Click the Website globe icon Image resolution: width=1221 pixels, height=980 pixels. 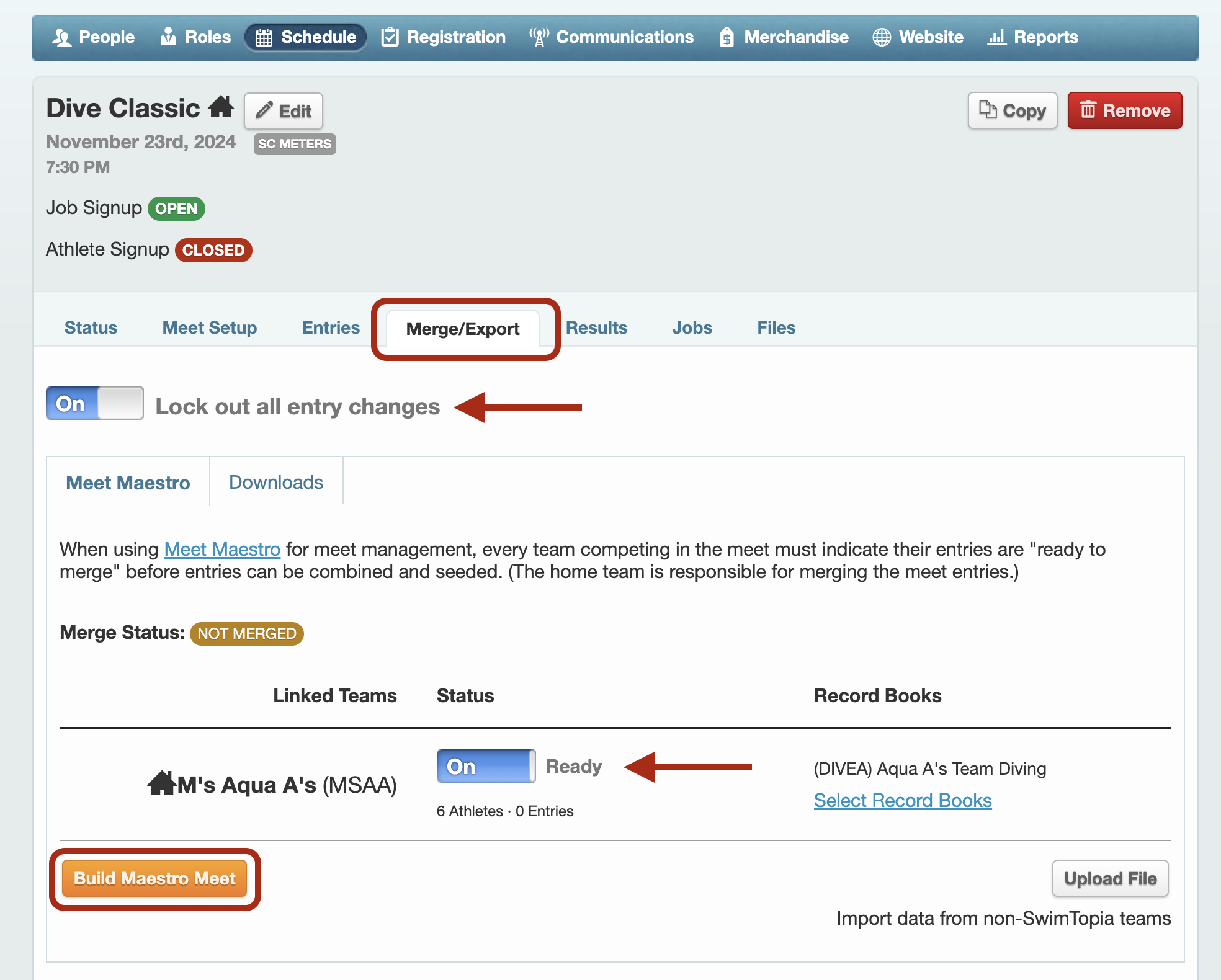click(x=882, y=37)
